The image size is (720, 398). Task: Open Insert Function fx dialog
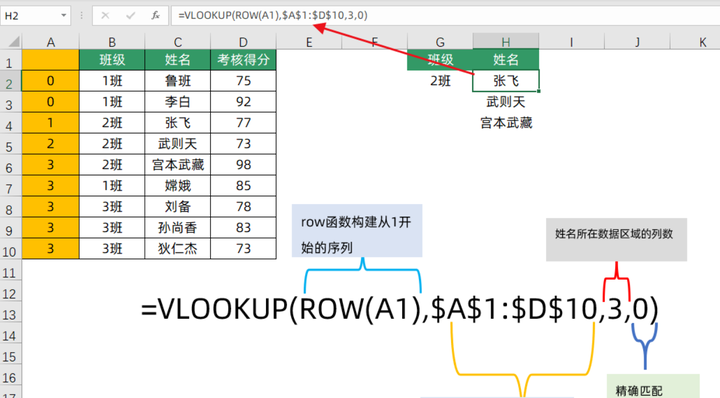coord(156,16)
